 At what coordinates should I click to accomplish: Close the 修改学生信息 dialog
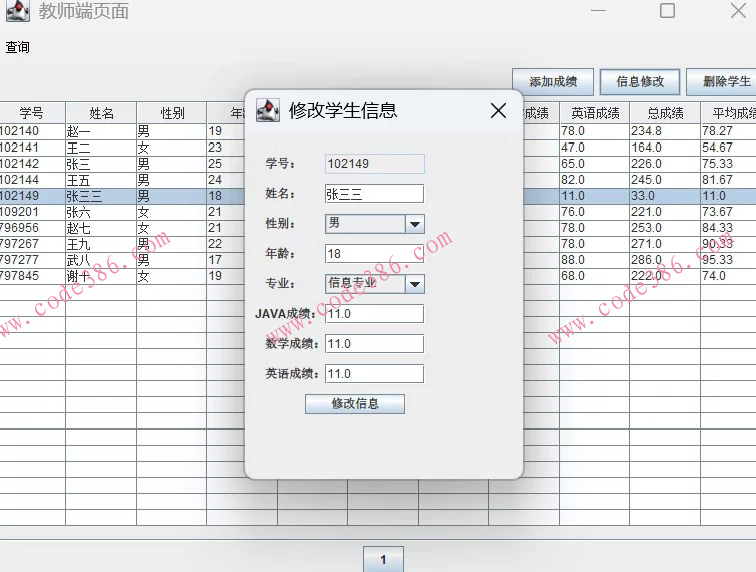coord(498,110)
